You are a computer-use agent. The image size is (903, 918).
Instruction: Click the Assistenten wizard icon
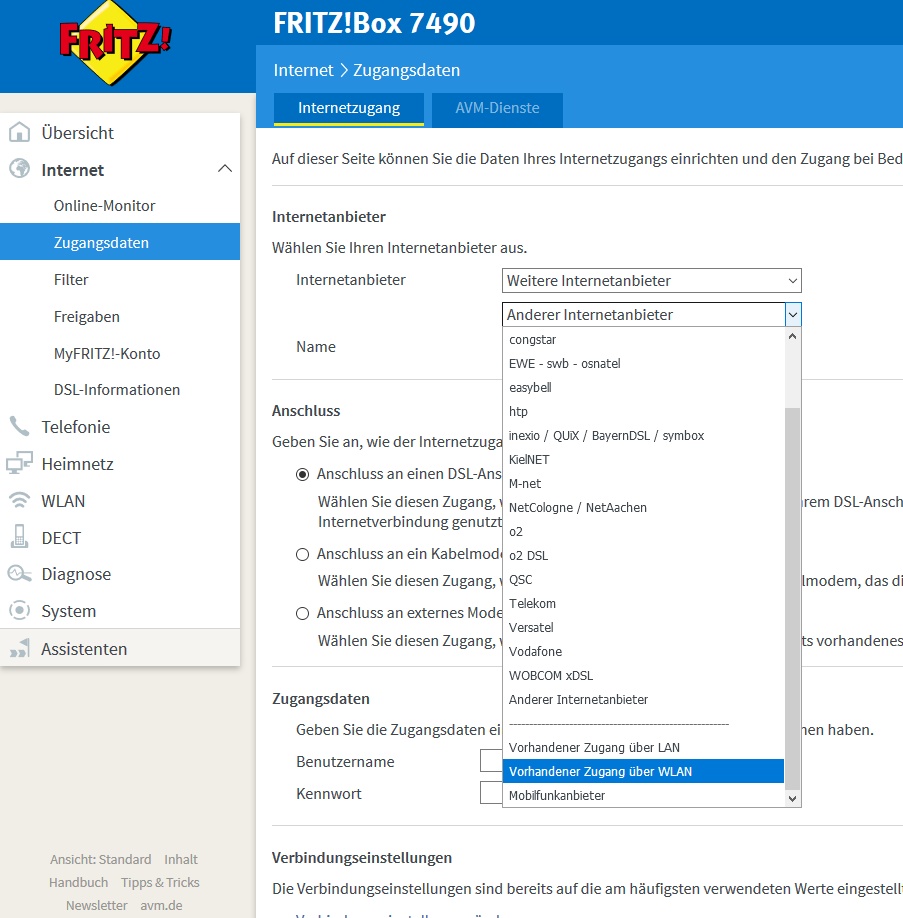[x=19, y=648]
